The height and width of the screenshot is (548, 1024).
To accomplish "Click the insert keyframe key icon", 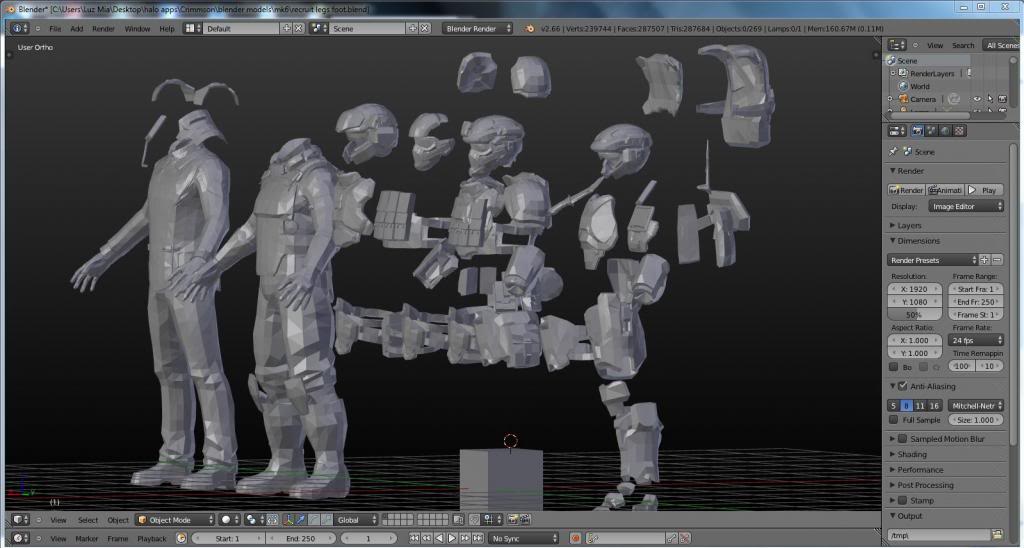I will 672,539.
